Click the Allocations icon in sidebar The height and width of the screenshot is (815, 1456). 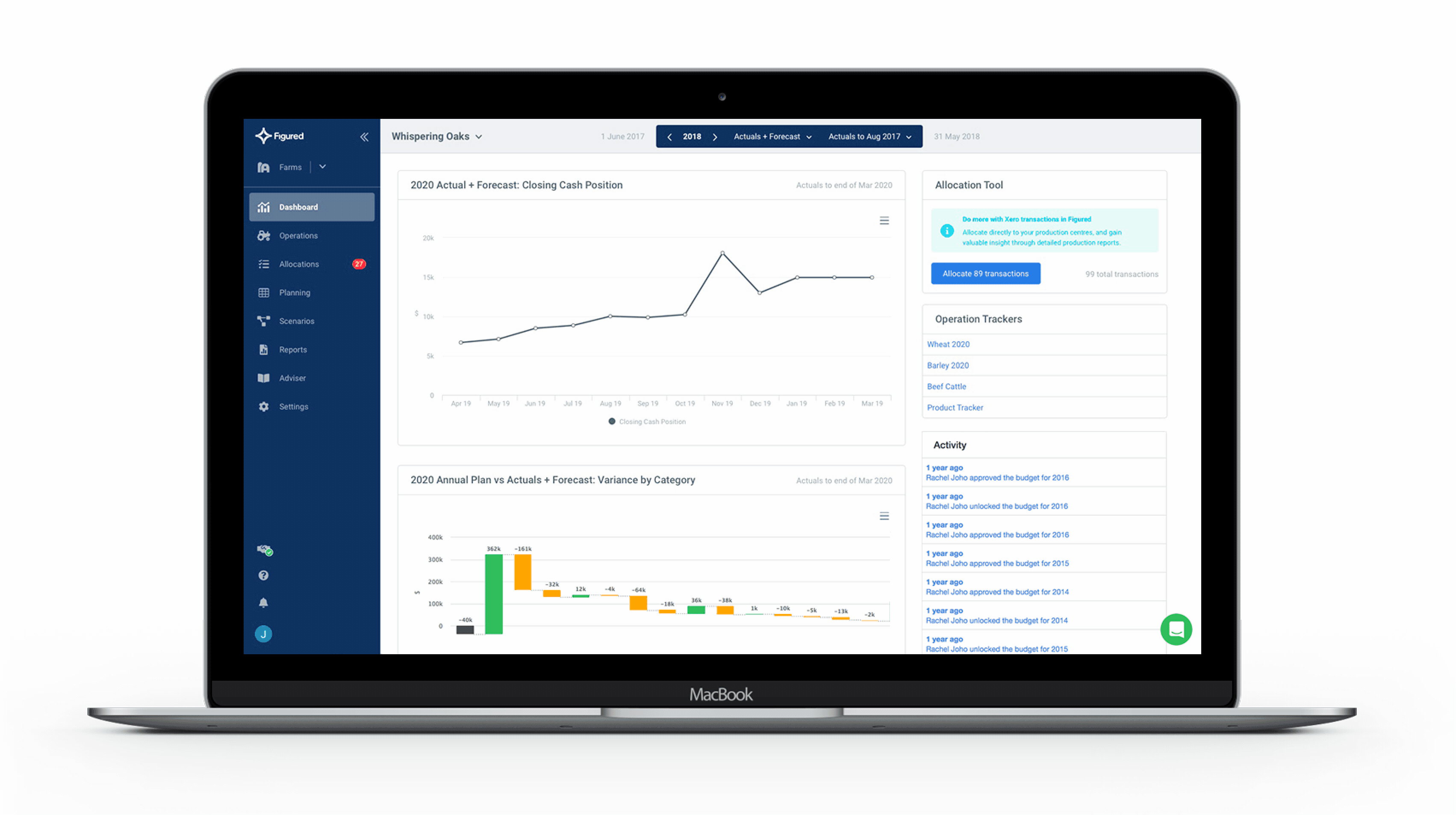pos(264,263)
